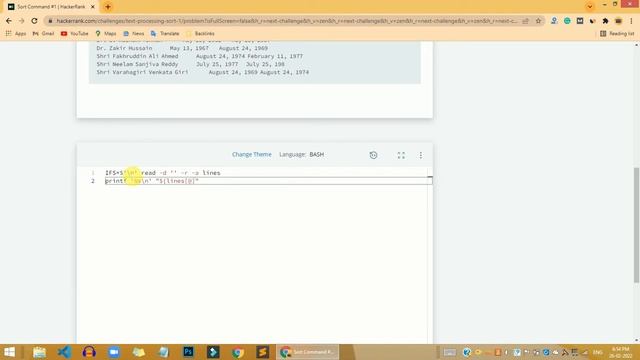Open the Language BASH dropdown
Screen dimensions: 640x360
[x=302, y=154]
